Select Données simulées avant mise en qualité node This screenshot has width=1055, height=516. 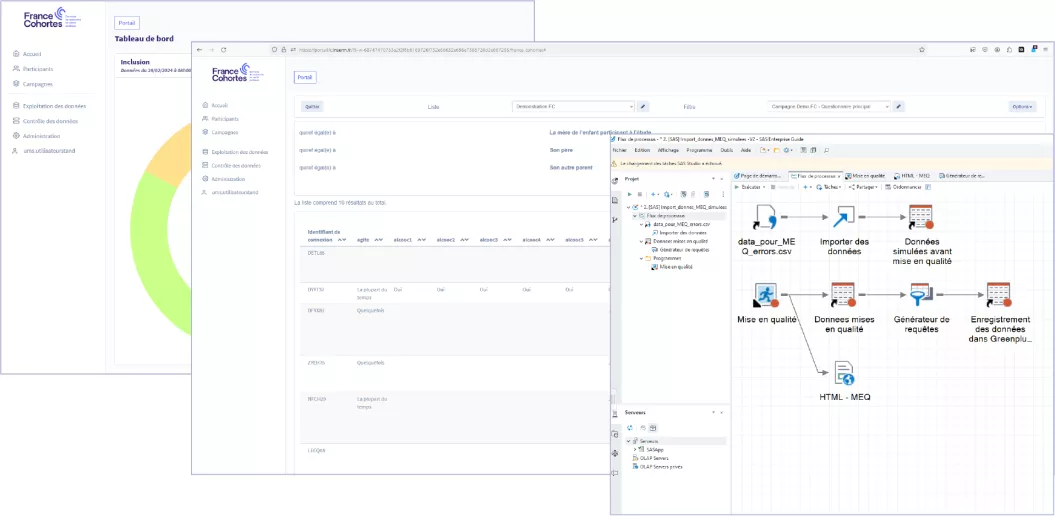[x=920, y=217]
